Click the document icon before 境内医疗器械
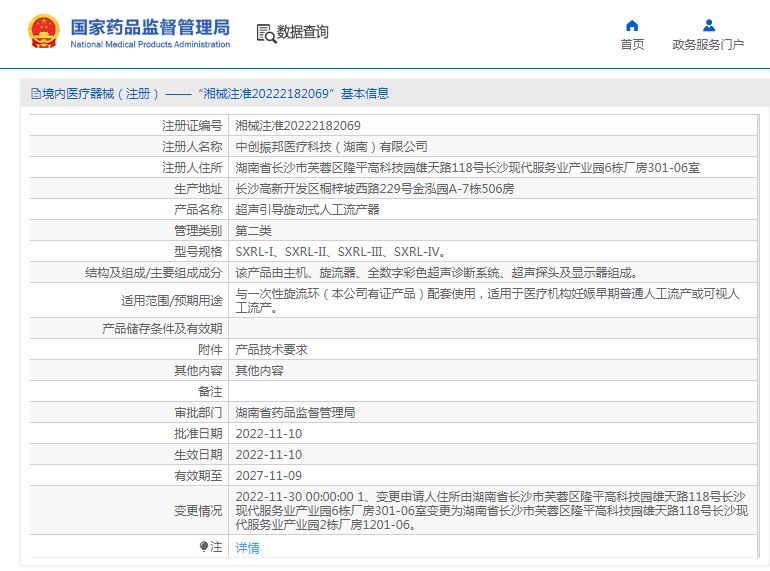This screenshot has width=770, height=571. pyautogui.click(x=36, y=93)
